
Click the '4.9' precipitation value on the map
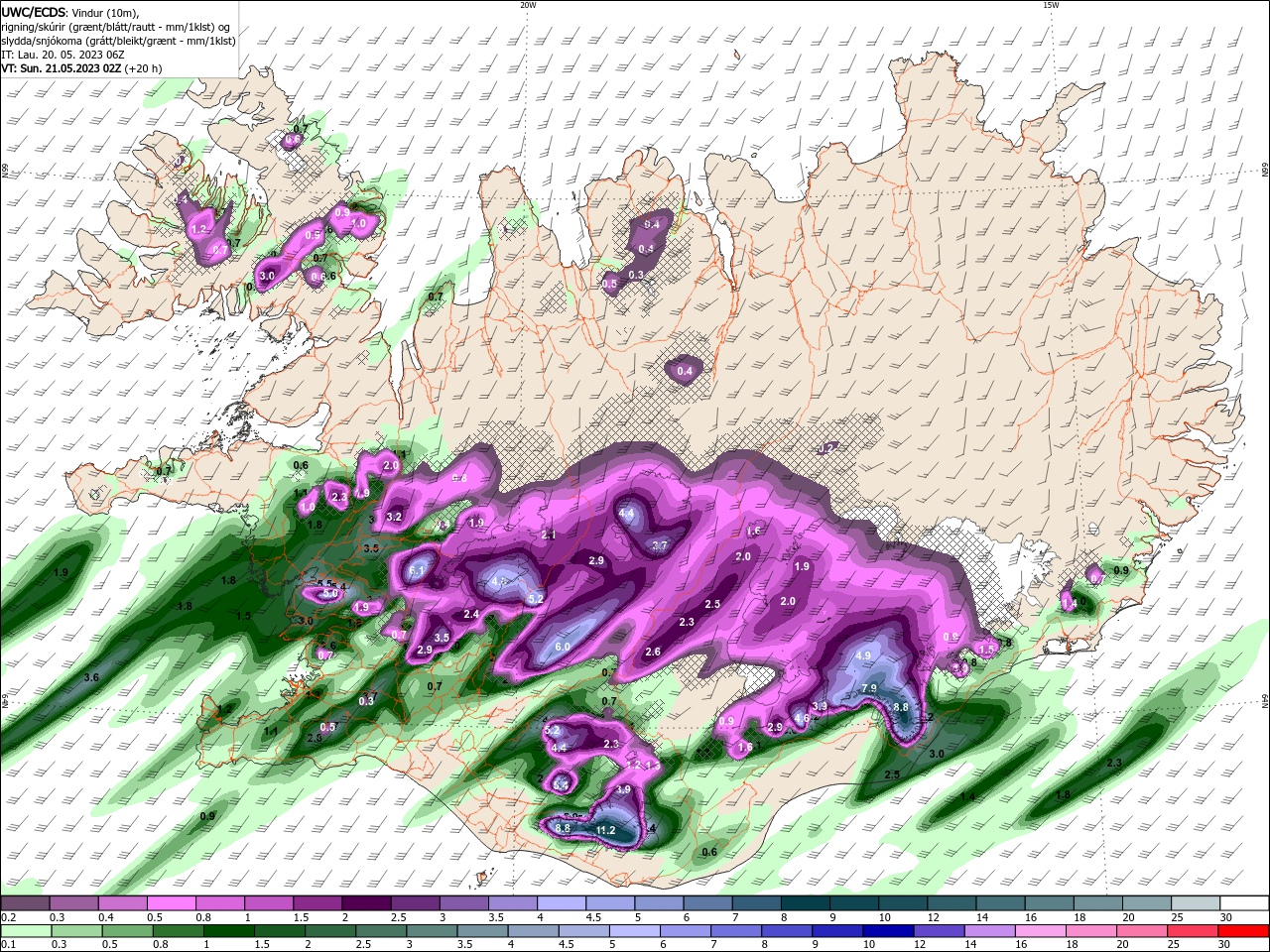pos(863,655)
